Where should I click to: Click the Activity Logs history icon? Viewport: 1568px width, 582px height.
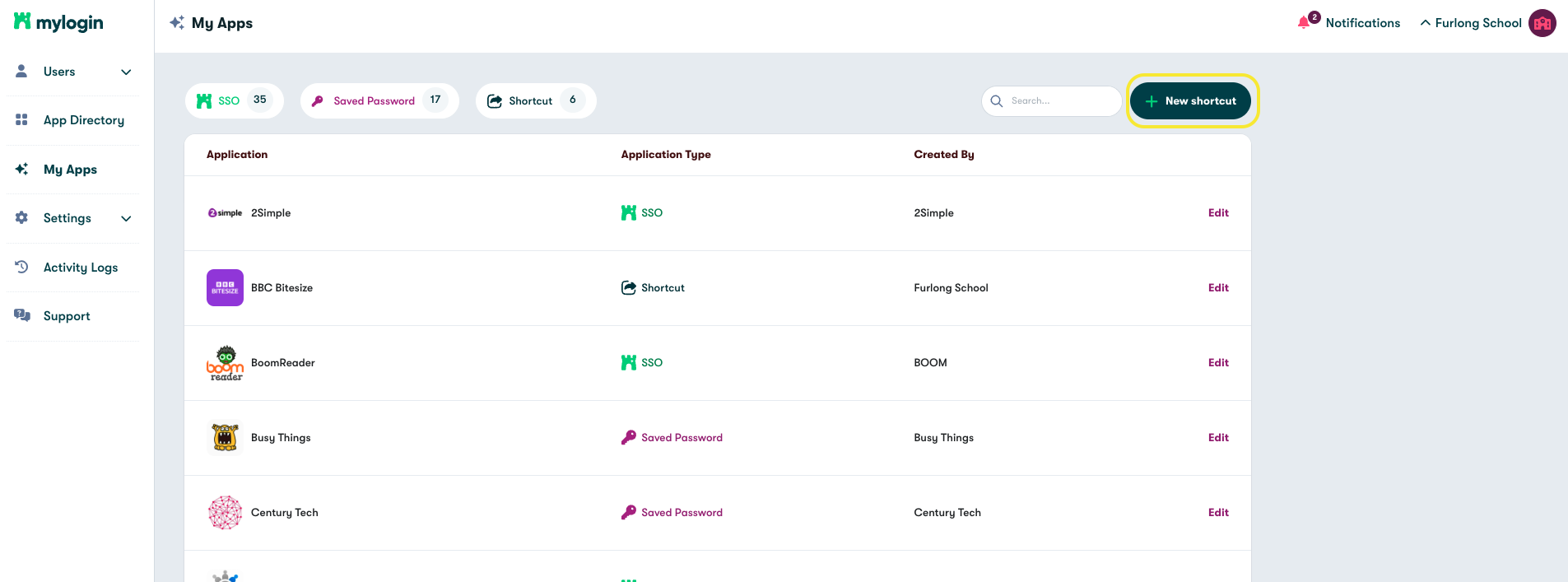point(22,267)
